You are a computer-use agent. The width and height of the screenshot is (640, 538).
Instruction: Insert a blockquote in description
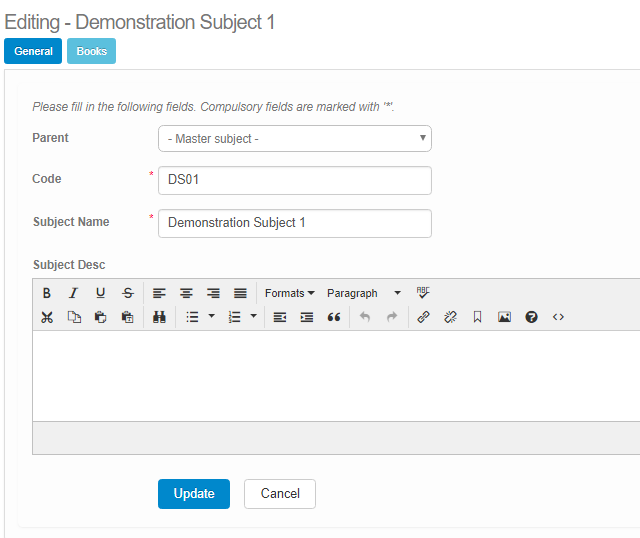[334, 317]
